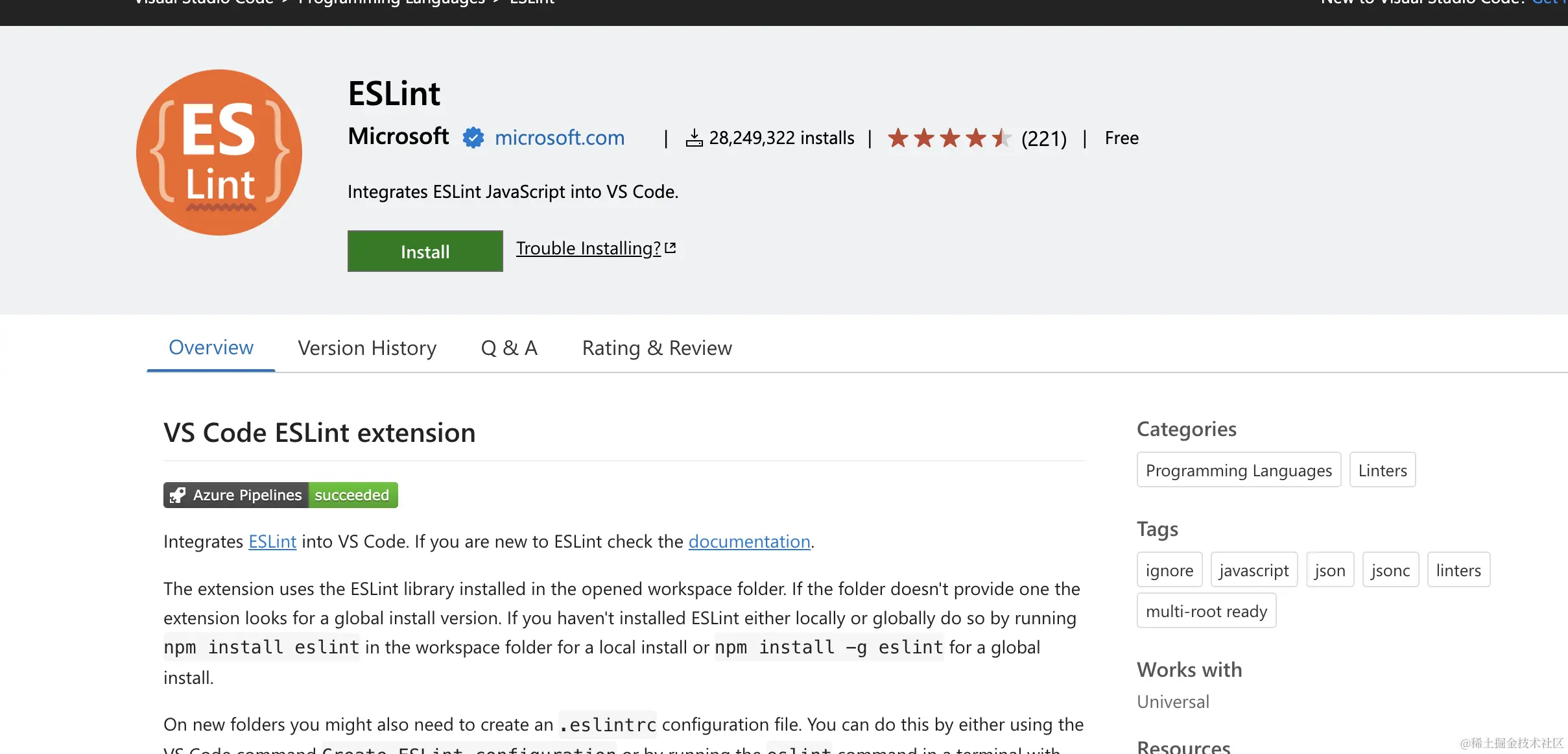Click the installs download icon
Viewport: 1568px width, 754px height.
click(x=694, y=138)
